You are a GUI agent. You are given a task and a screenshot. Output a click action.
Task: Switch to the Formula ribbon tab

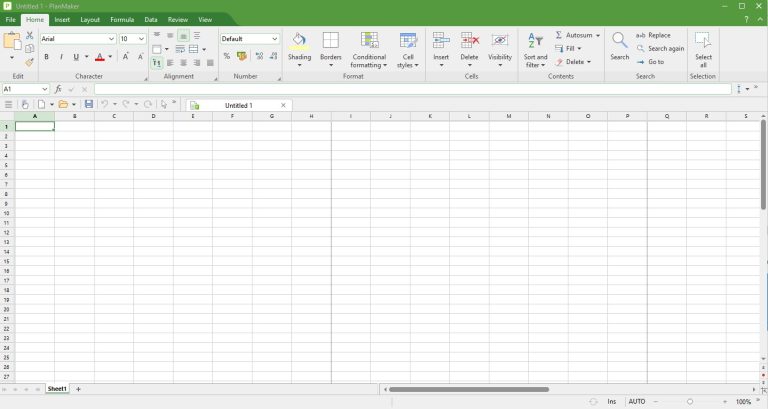122,19
